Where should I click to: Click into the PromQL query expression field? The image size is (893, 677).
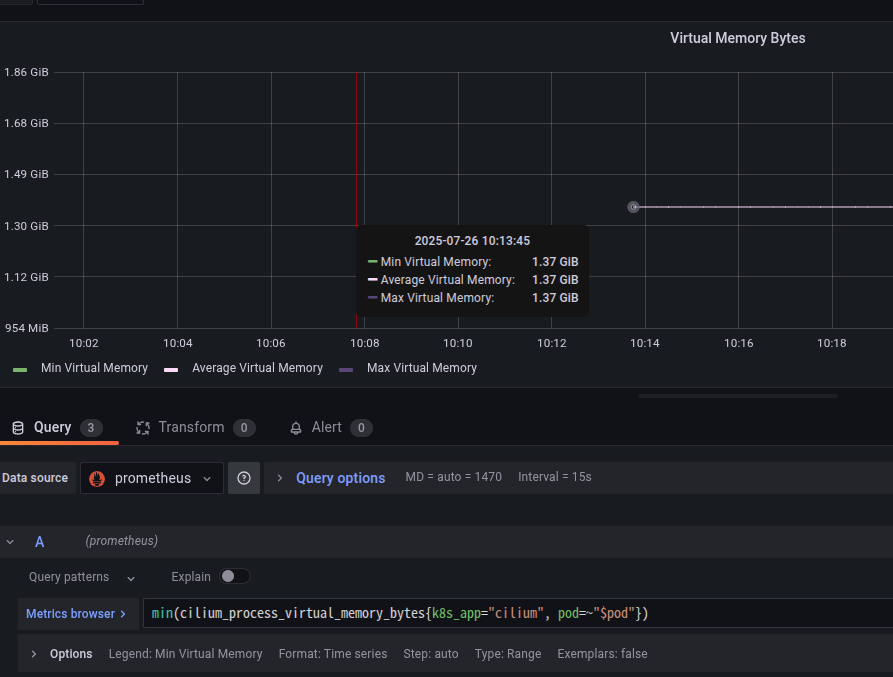point(518,613)
